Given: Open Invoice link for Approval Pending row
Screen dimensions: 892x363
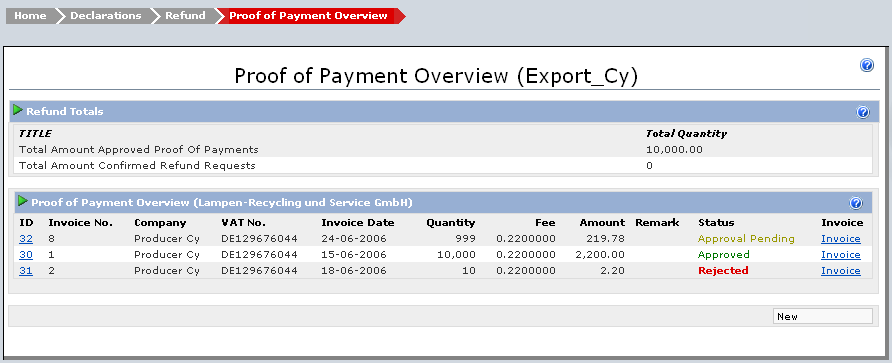Looking at the screenshot, I should (x=841, y=239).
